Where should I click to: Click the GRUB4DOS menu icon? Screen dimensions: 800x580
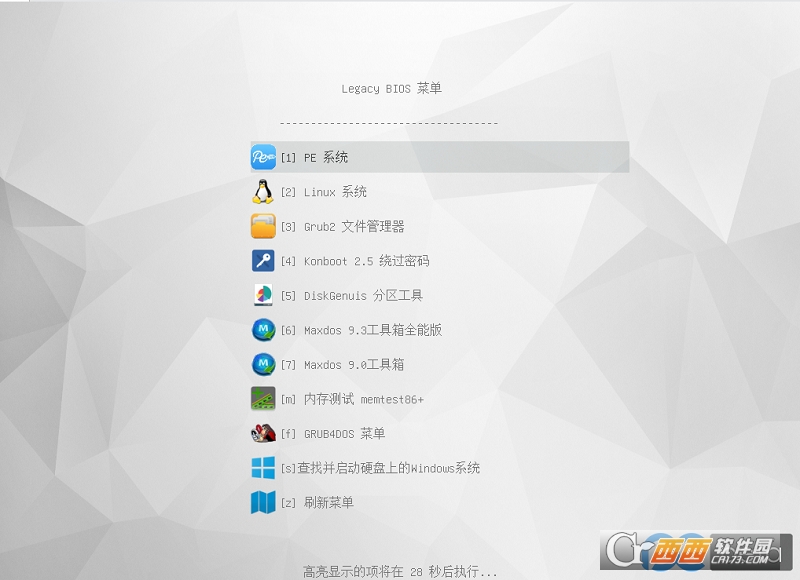(263, 434)
